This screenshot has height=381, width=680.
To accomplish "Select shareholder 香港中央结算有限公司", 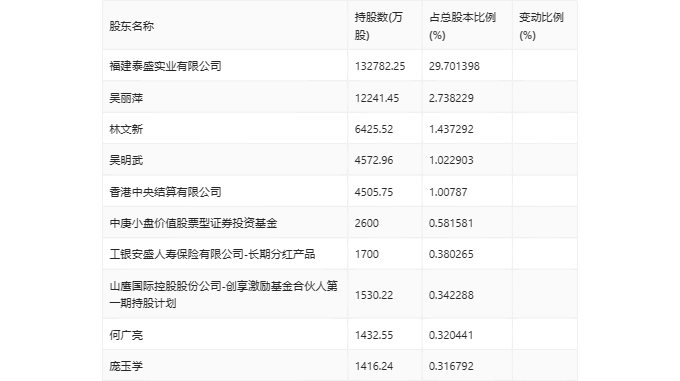I will [165, 192].
